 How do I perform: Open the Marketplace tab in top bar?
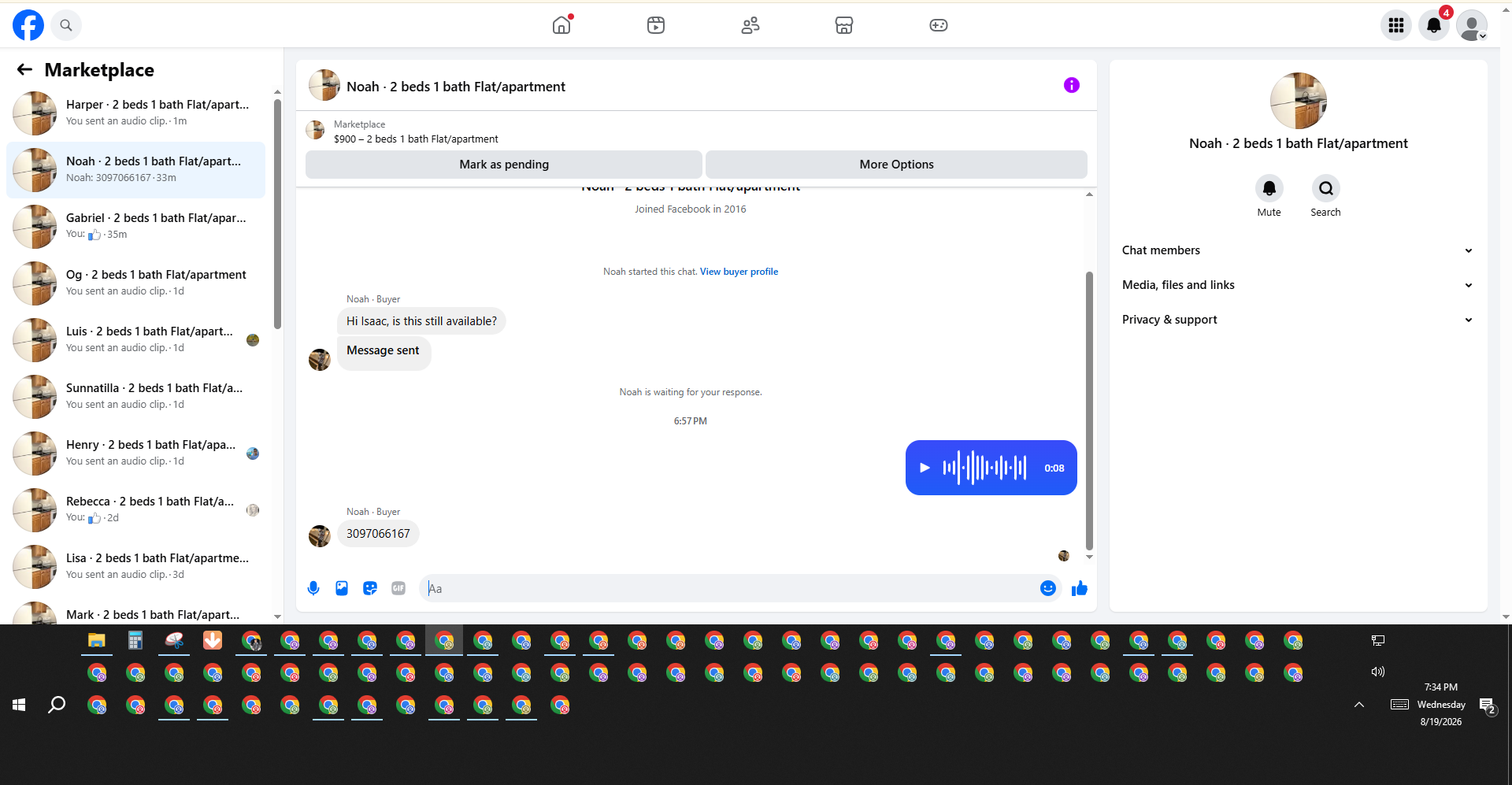(x=844, y=25)
